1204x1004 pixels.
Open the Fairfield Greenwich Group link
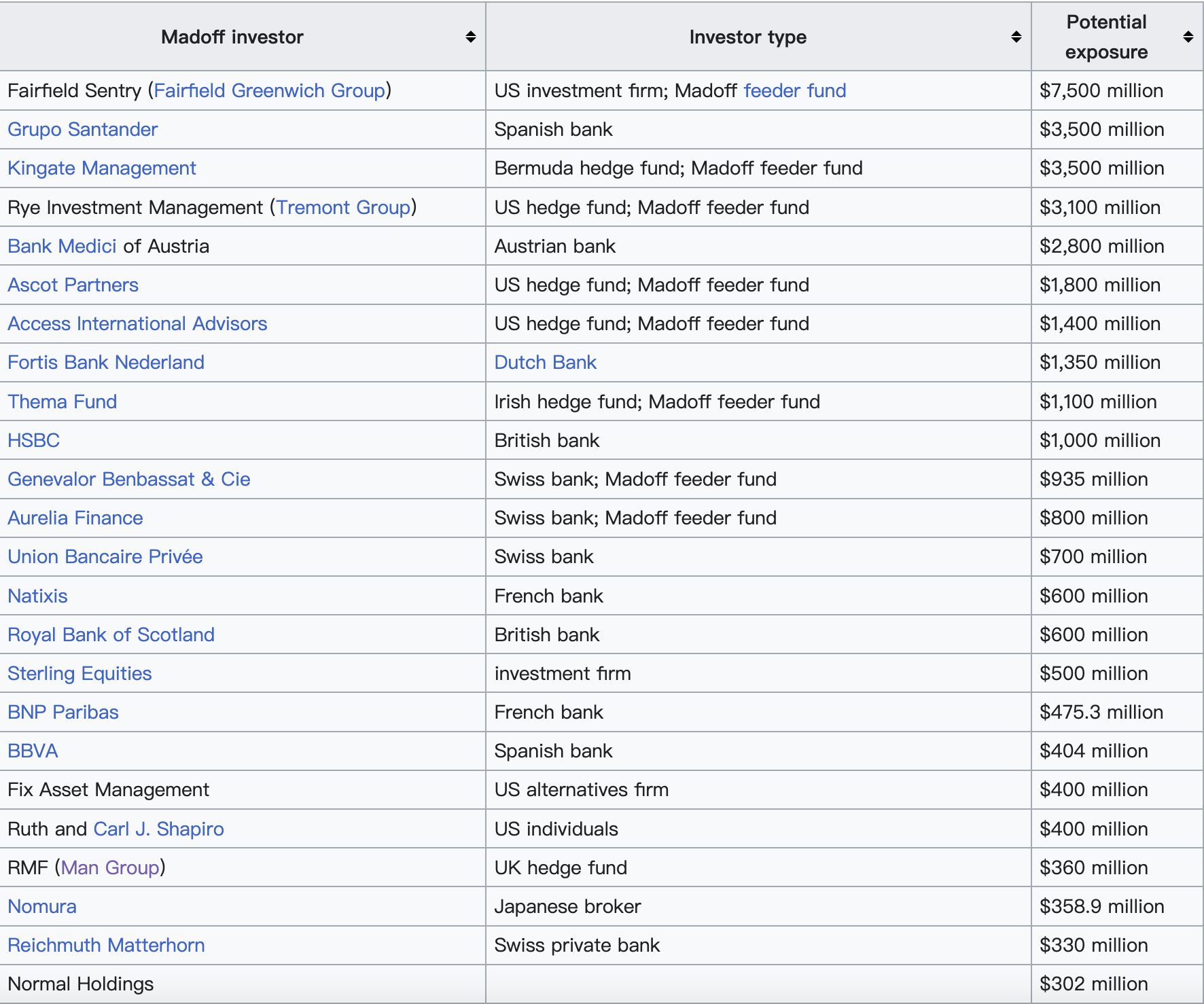click(270, 90)
